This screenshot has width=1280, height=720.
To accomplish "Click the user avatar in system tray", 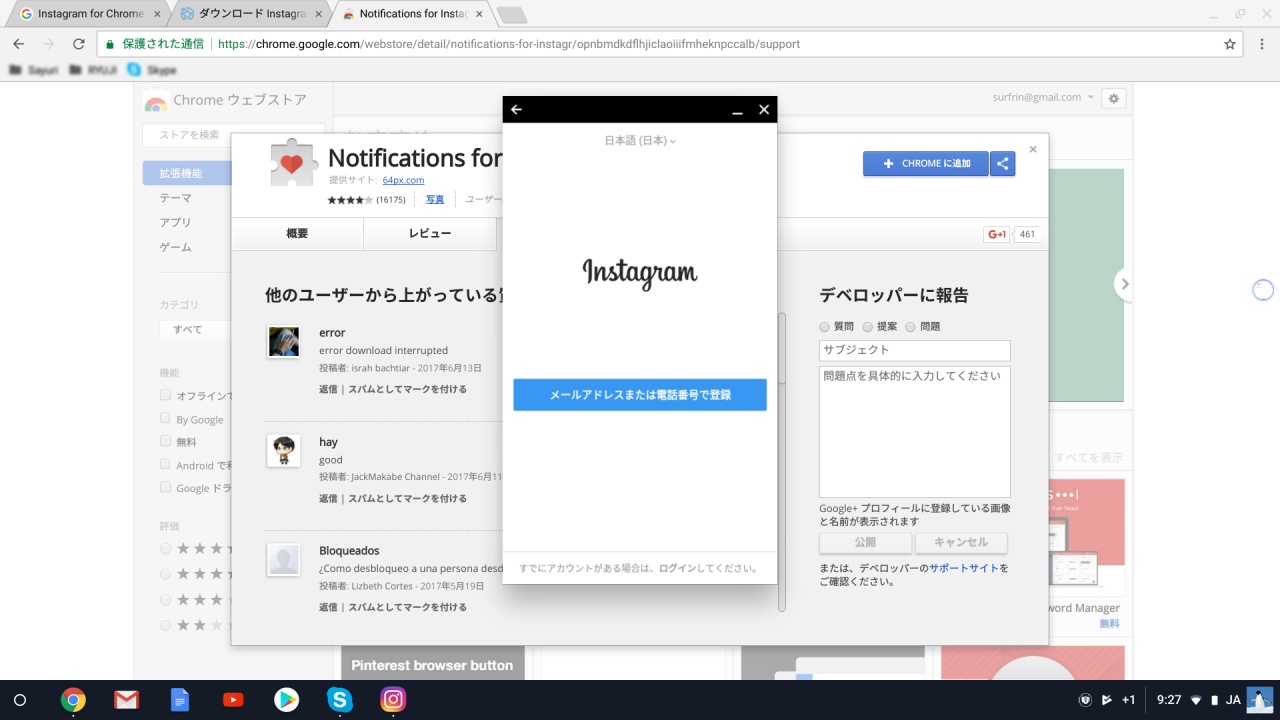I will 1259,700.
